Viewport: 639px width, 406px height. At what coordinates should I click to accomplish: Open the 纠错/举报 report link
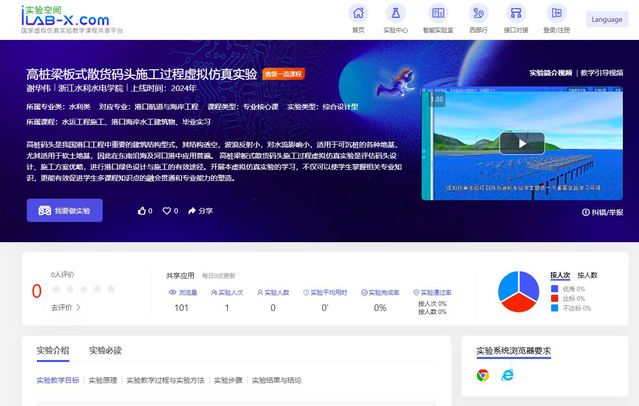[602, 212]
